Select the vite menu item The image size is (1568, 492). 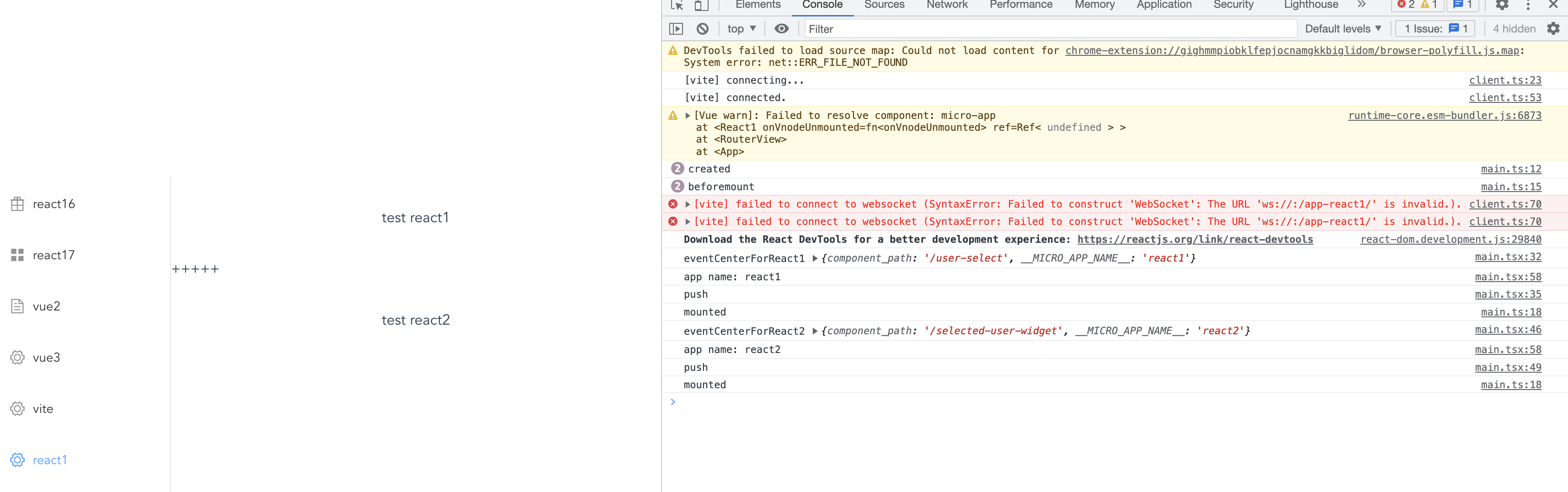[x=85, y=409]
